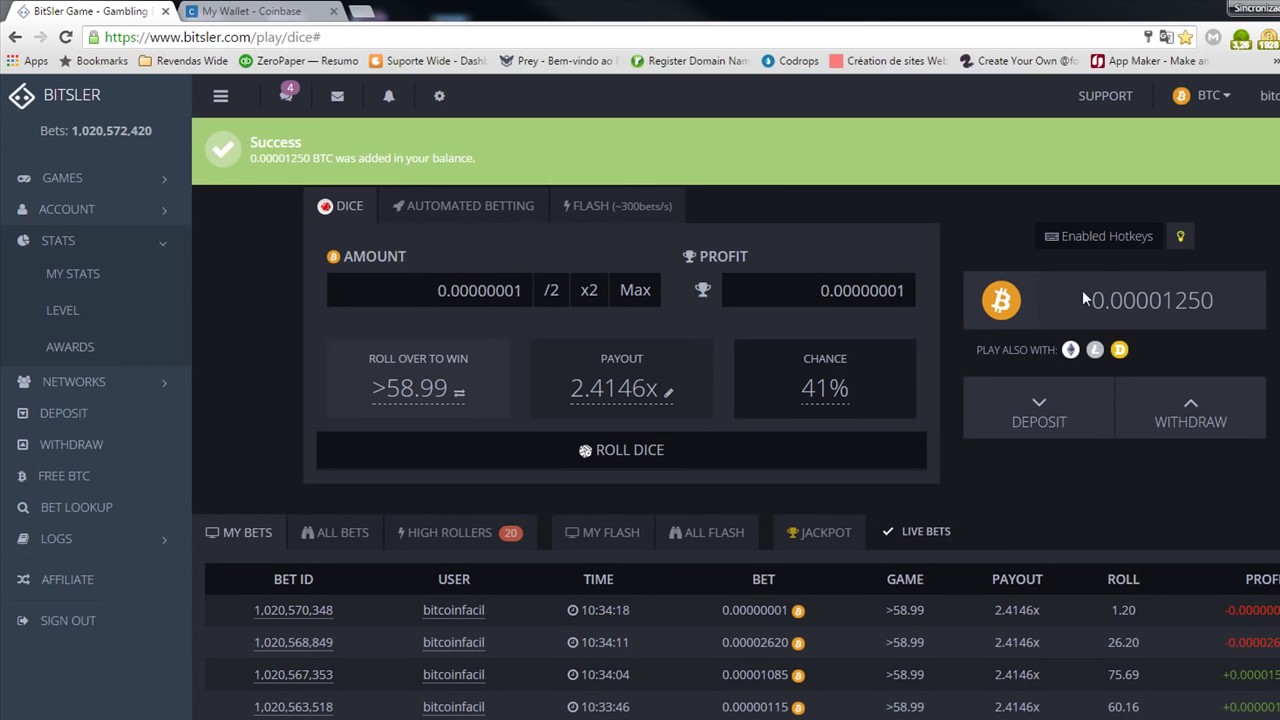
Task: Click the Max bet button
Action: (x=635, y=290)
